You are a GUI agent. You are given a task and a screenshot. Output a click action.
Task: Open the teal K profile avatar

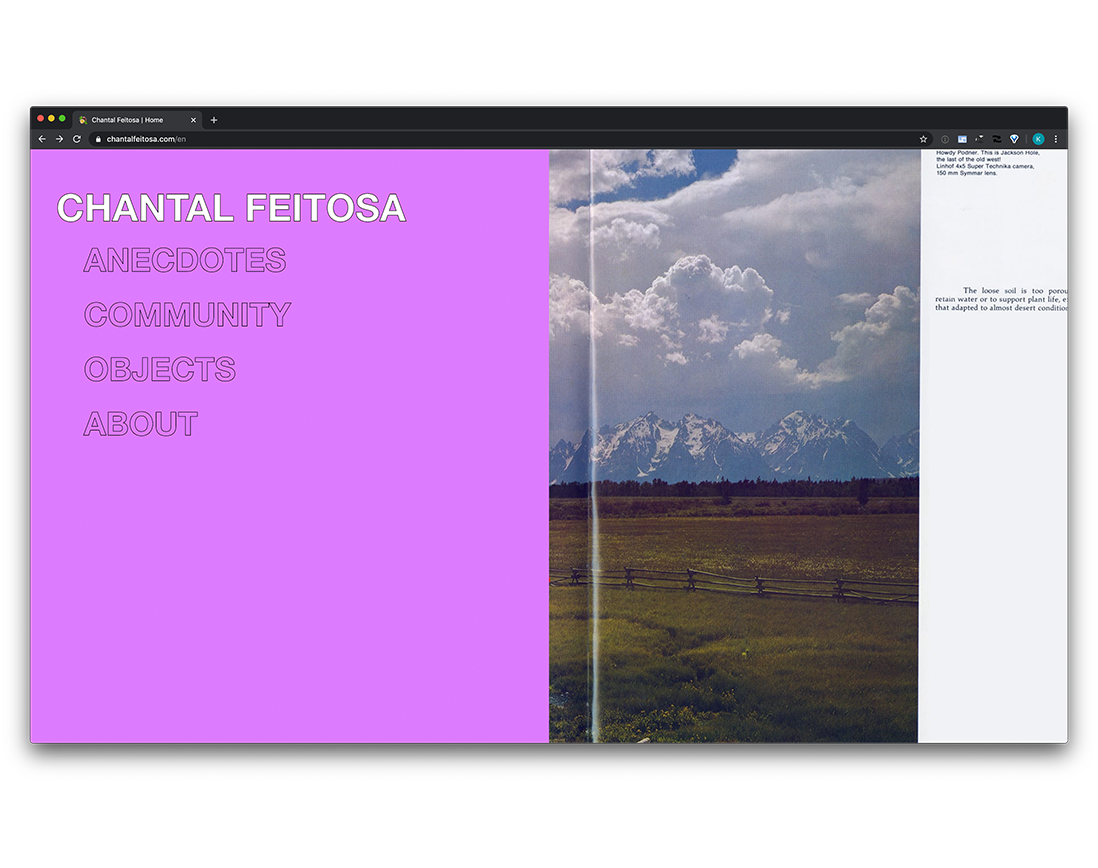pos(1038,139)
